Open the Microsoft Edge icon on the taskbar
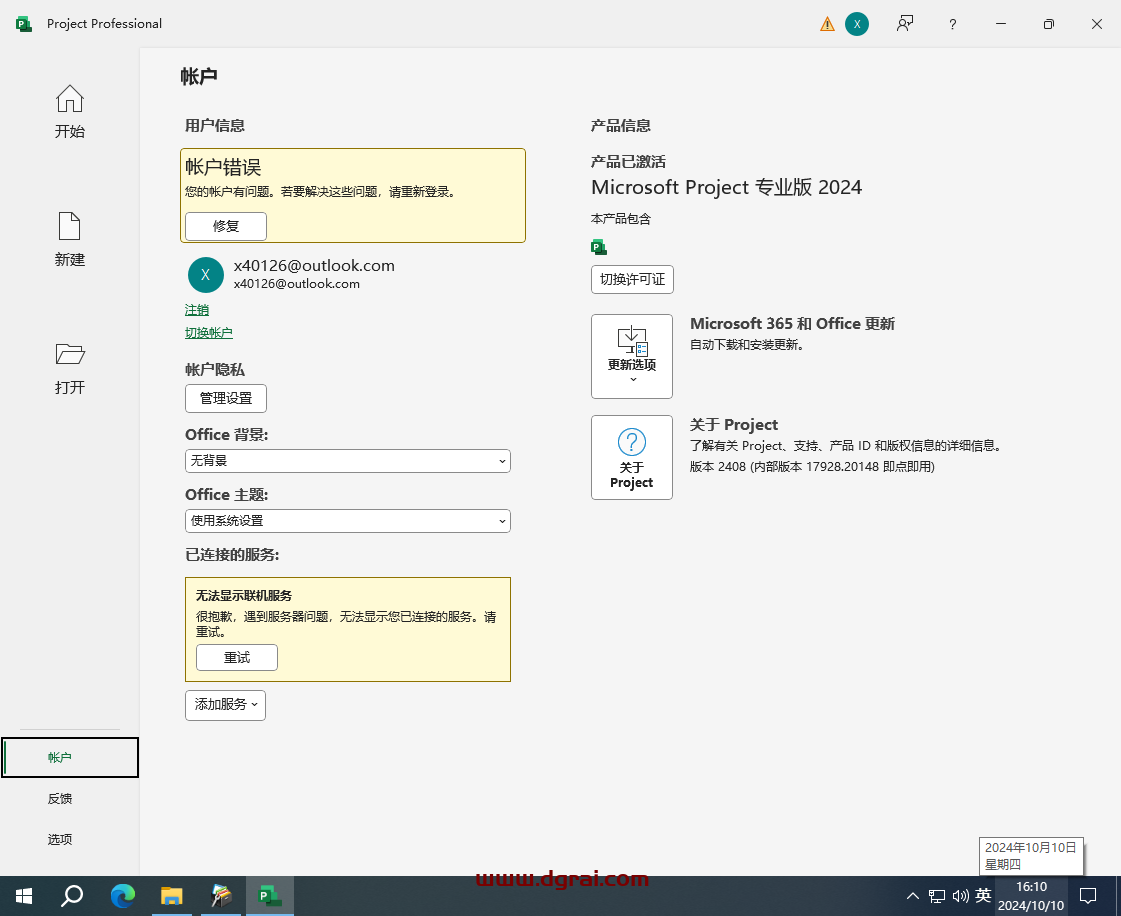Image resolution: width=1121 pixels, height=916 pixels. [x=122, y=895]
